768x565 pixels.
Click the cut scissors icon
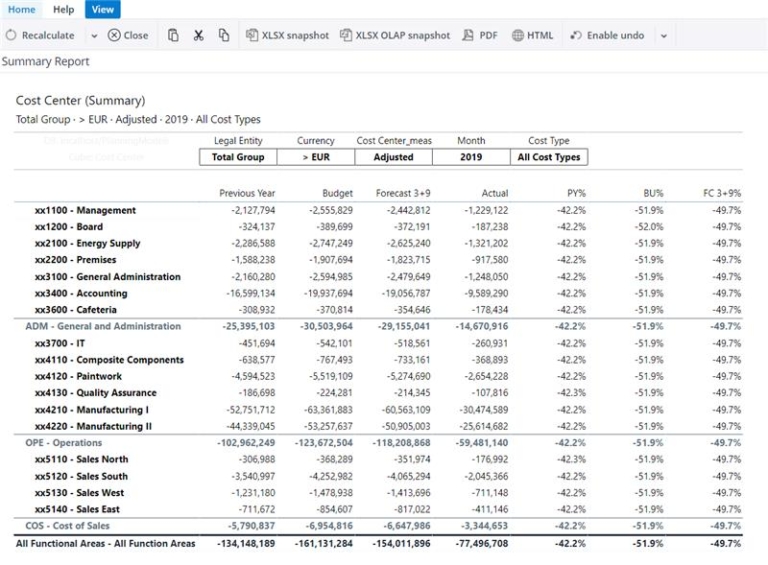click(198, 35)
